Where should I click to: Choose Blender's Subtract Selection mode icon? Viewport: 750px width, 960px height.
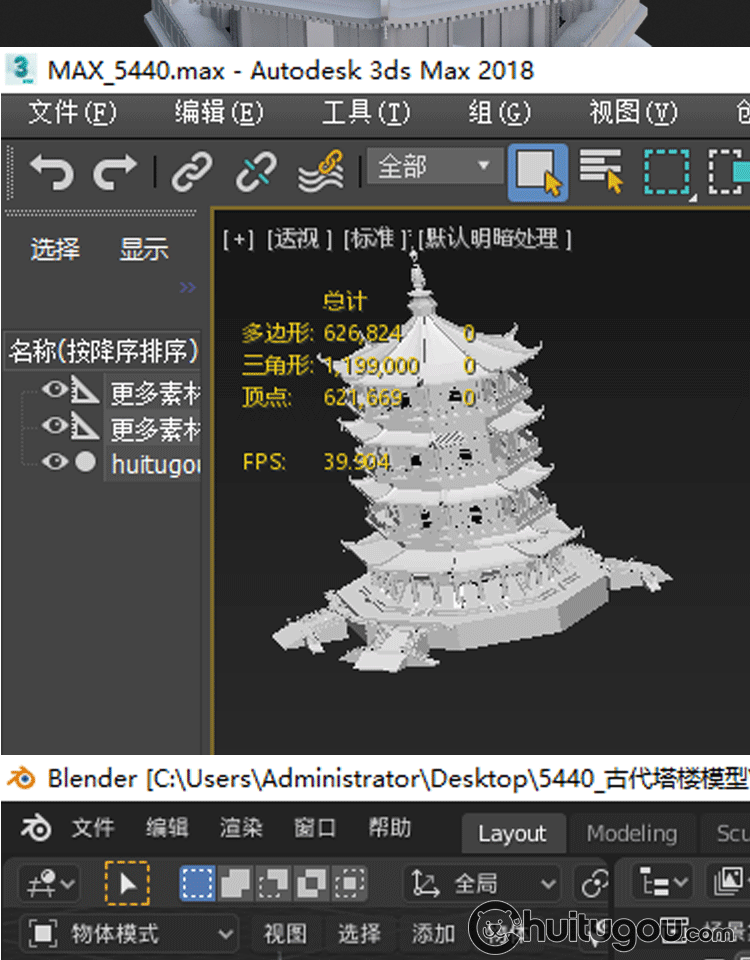click(274, 883)
